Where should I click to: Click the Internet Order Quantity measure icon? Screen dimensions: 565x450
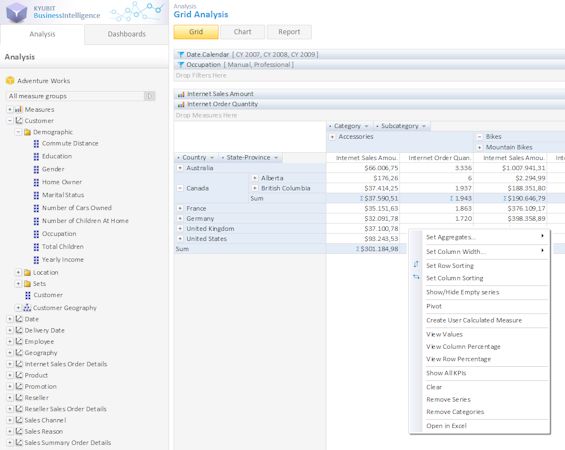pos(181,104)
